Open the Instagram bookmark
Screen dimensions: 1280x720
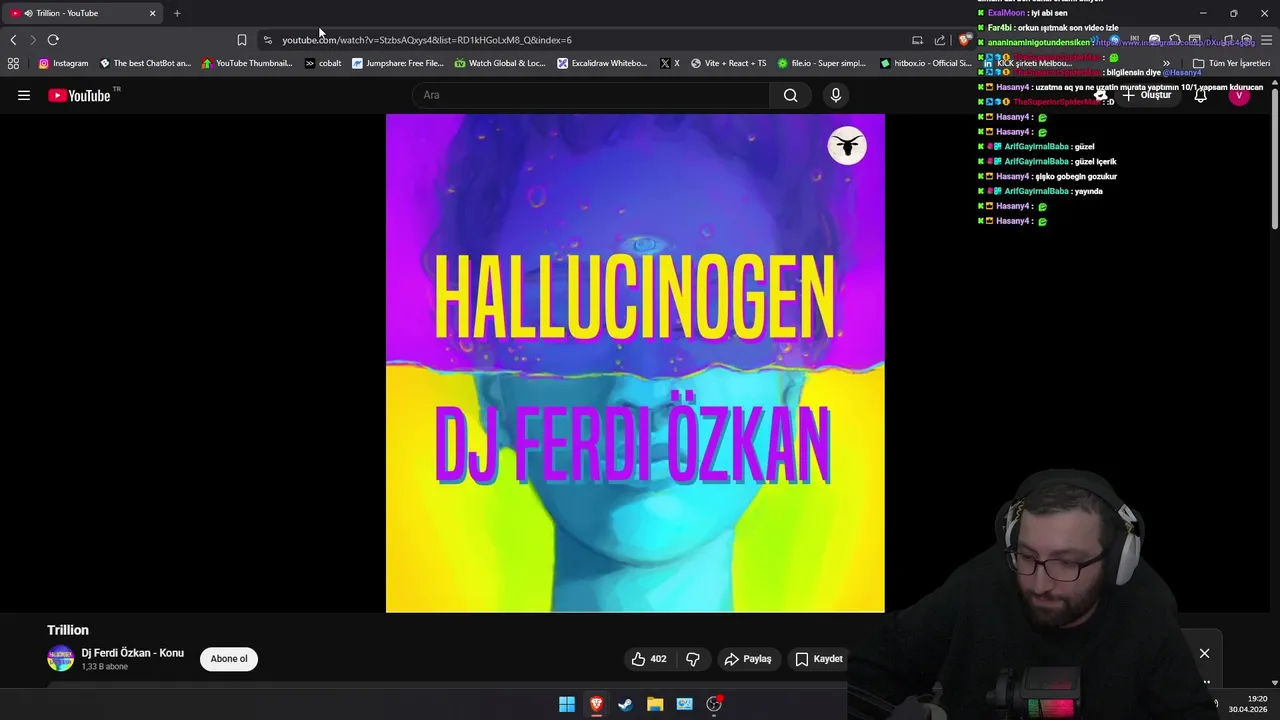[63, 63]
